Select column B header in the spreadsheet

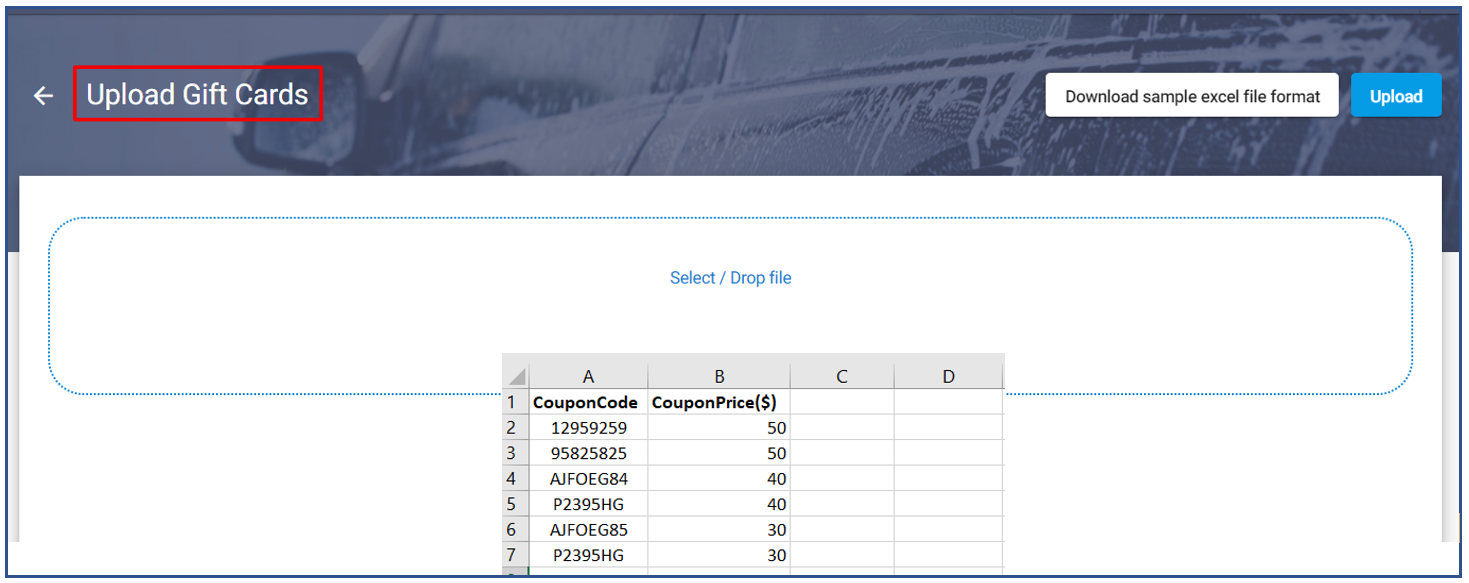(718, 376)
